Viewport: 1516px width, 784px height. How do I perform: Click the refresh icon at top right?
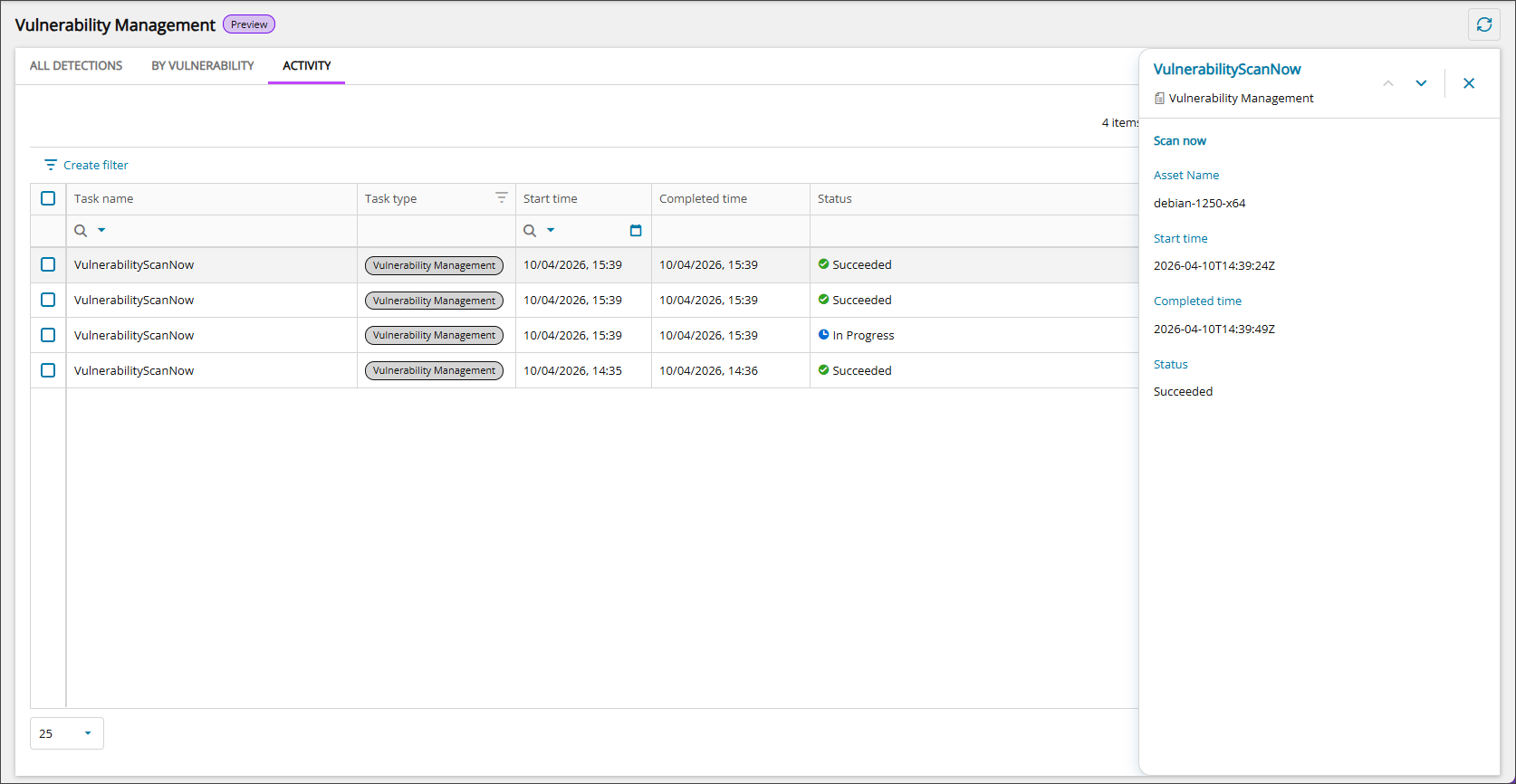(x=1483, y=24)
